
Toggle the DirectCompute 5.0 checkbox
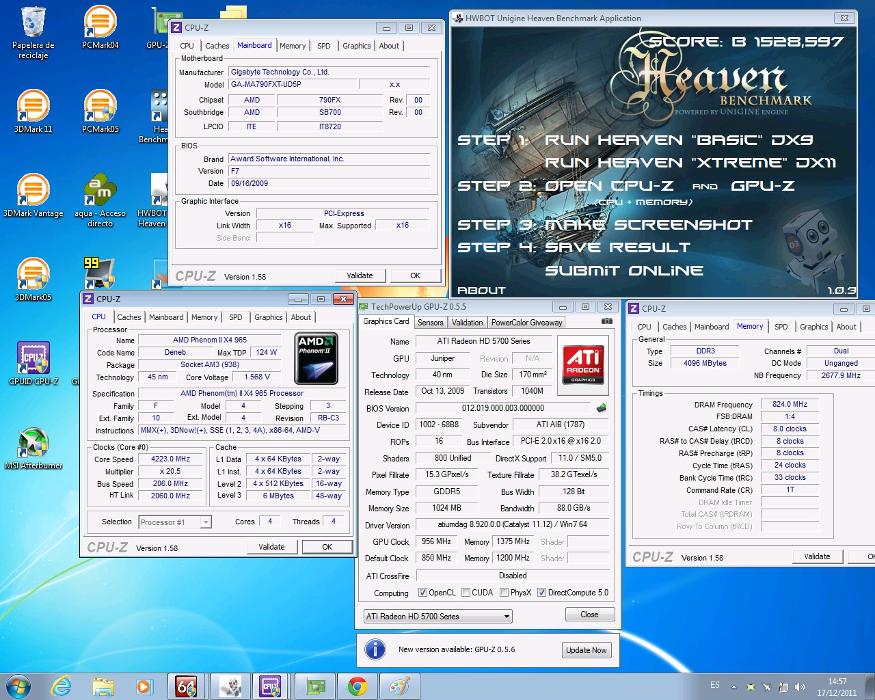click(x=541, y=592)
